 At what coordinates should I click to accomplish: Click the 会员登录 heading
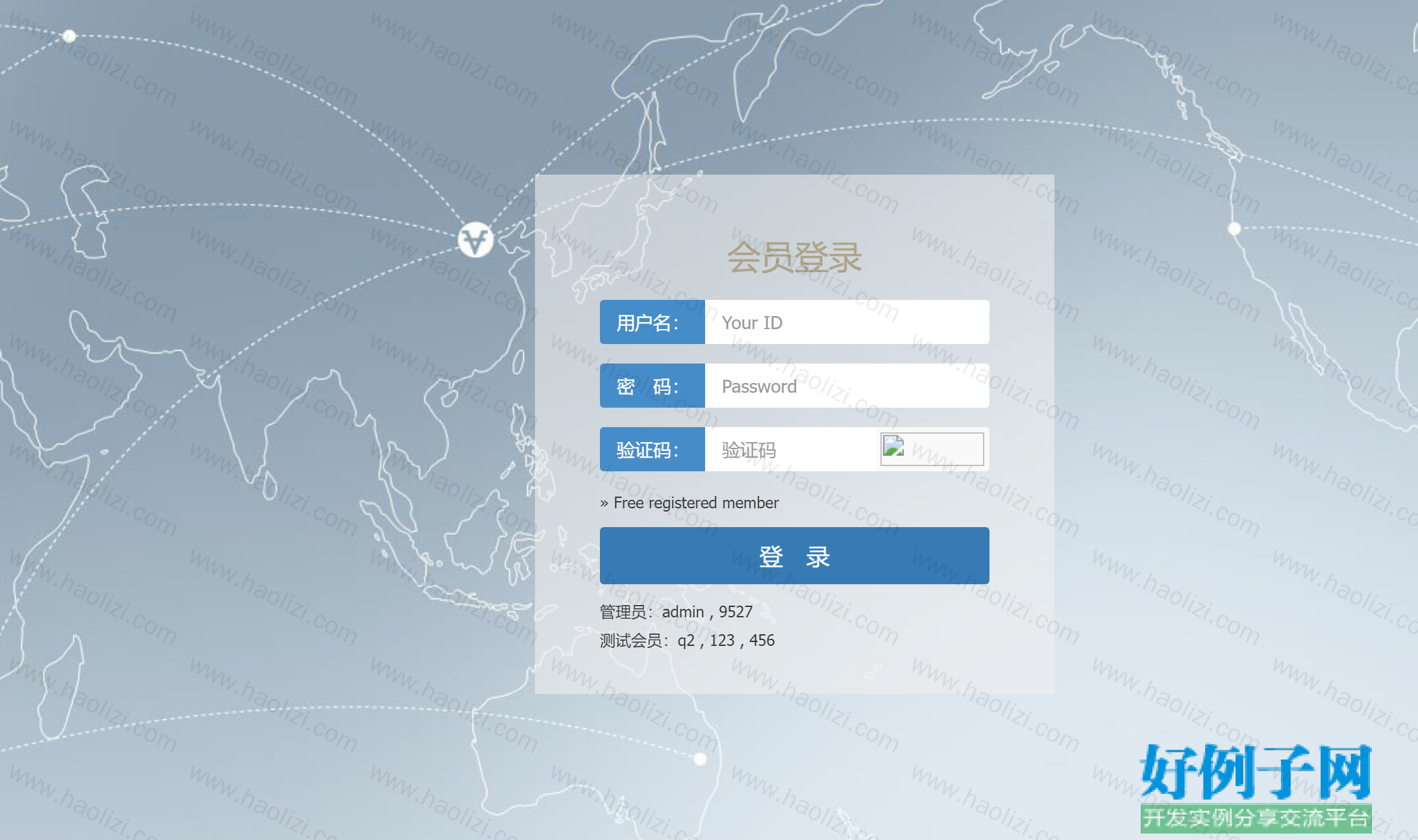pyautogui.click(x=794, y=257)
